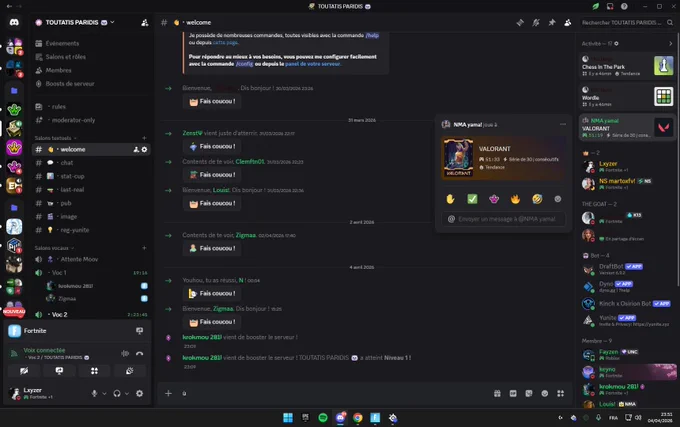This screenshot has width=680, height=427.
Task: Open inbox icon in title bar
Action: pyautogui.click(x=610, y=6)
